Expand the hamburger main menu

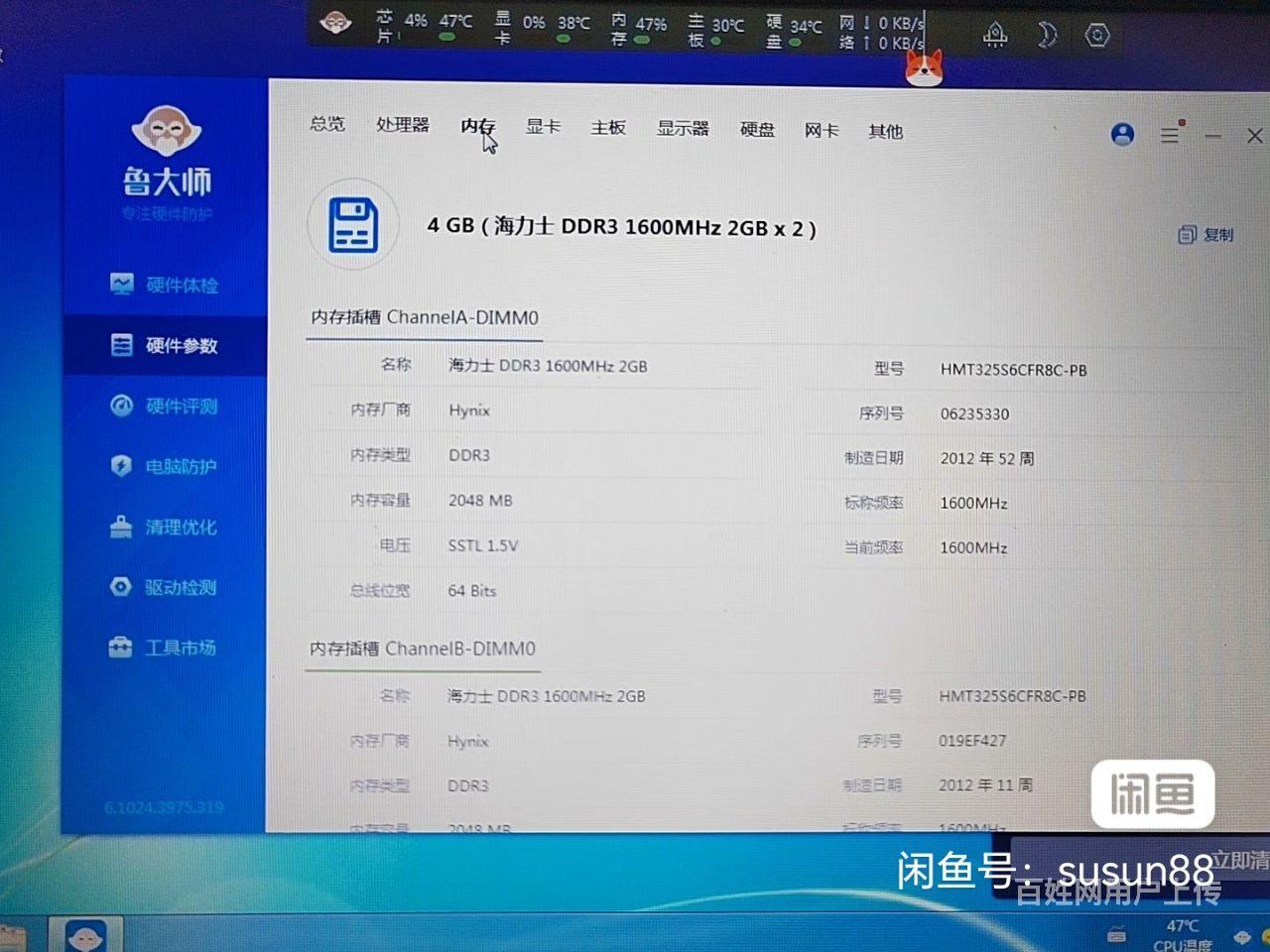[x=1170, y=135]
